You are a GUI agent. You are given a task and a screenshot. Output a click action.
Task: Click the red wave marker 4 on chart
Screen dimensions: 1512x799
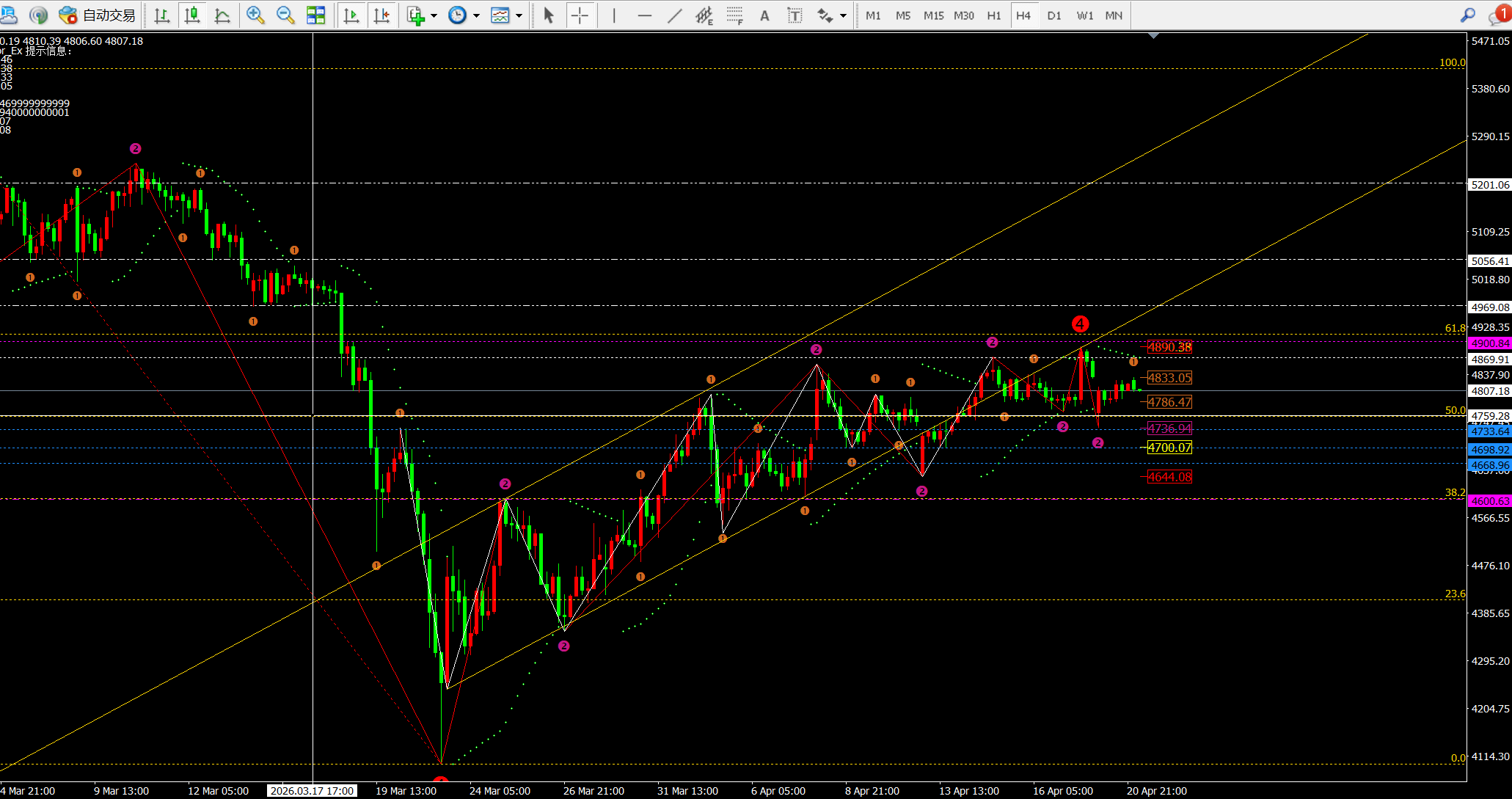[1080, 324]
